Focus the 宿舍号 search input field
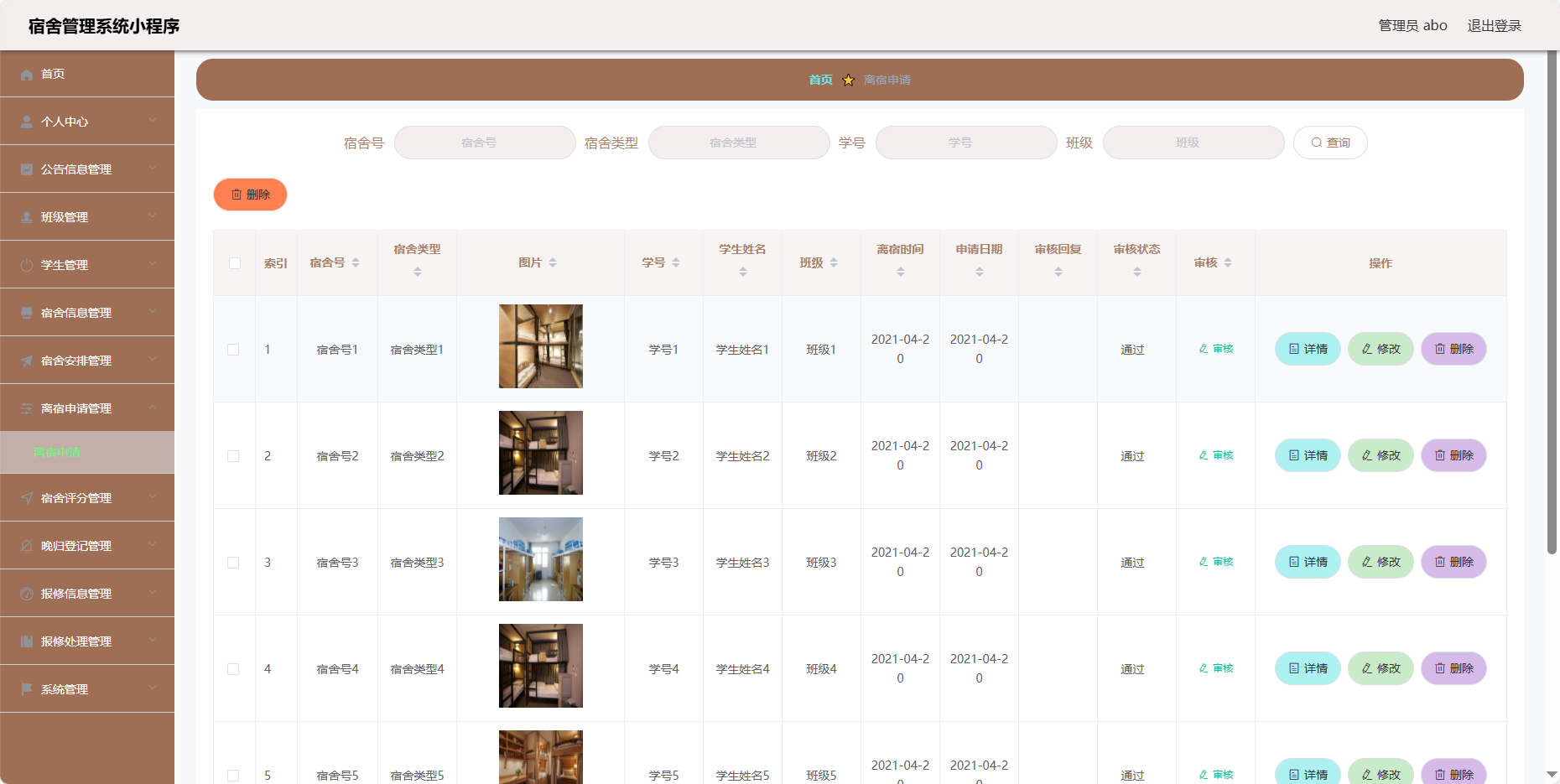Screen dimensions: 1560x784 click(485, 143)
